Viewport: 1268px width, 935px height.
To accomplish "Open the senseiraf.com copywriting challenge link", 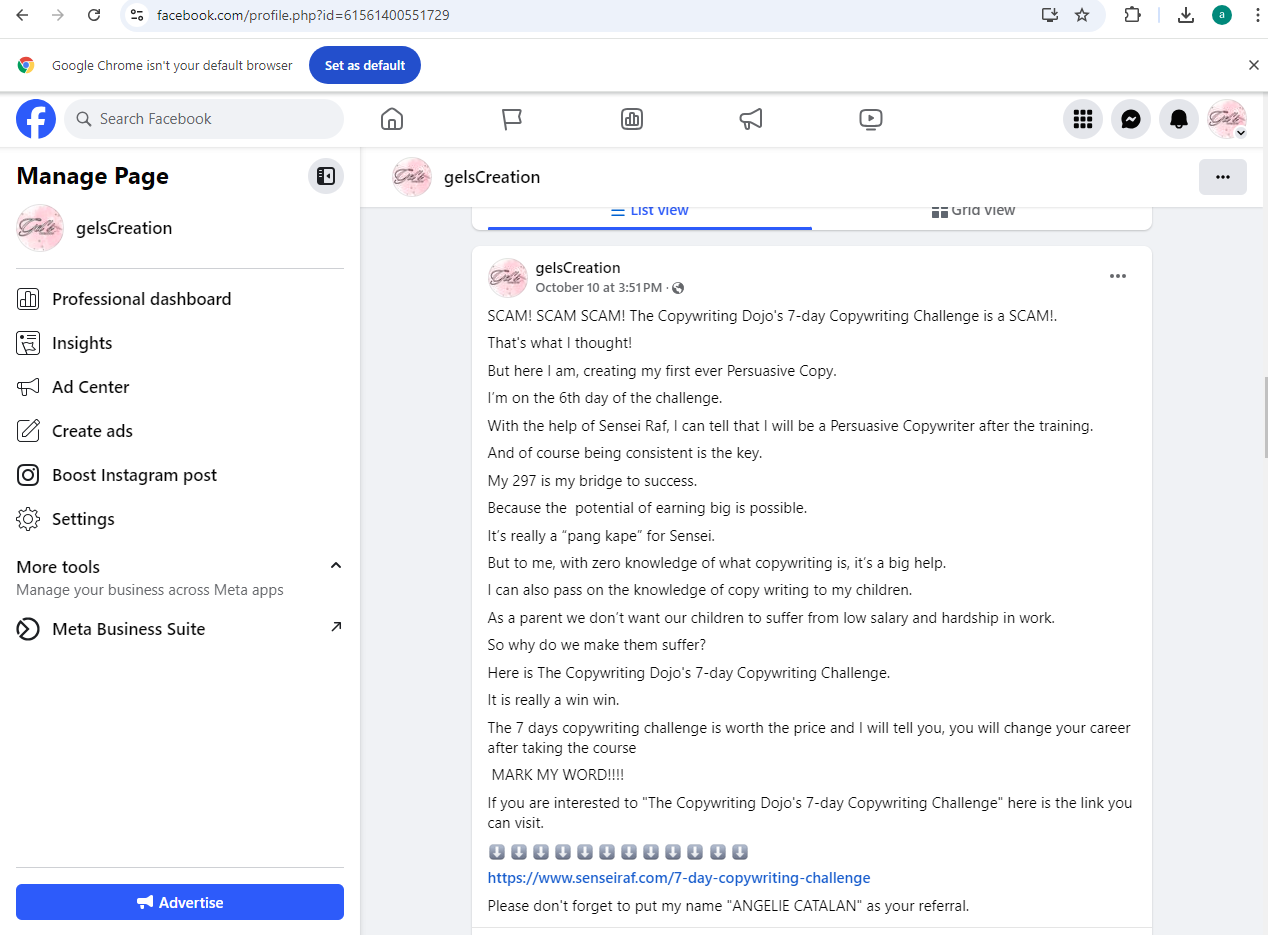I will [679, 878].
